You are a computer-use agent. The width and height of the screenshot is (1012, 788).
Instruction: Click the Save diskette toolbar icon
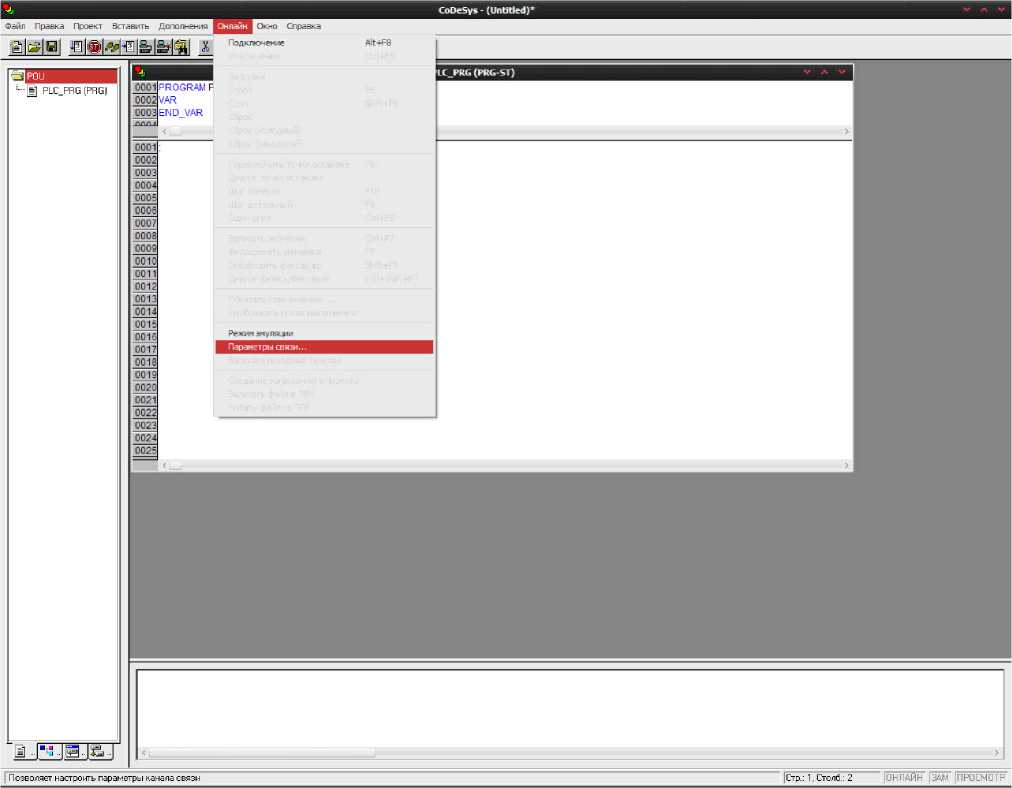tap(52, 47)
